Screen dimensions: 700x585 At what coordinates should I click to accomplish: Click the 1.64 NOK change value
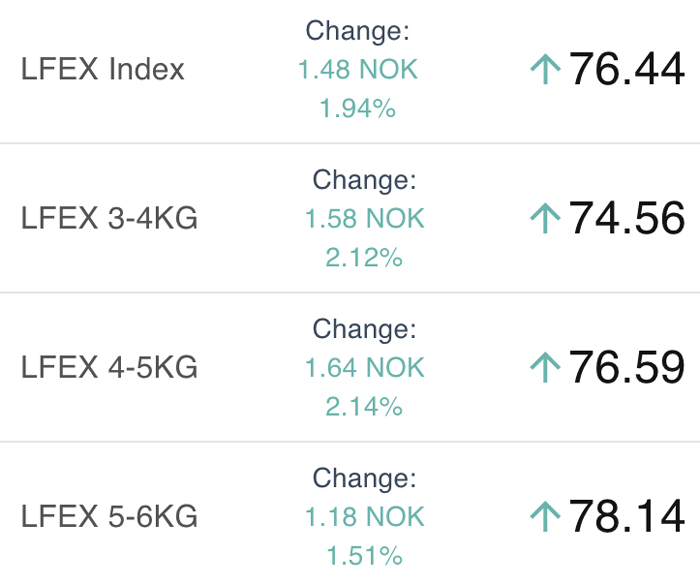point(364,368)
